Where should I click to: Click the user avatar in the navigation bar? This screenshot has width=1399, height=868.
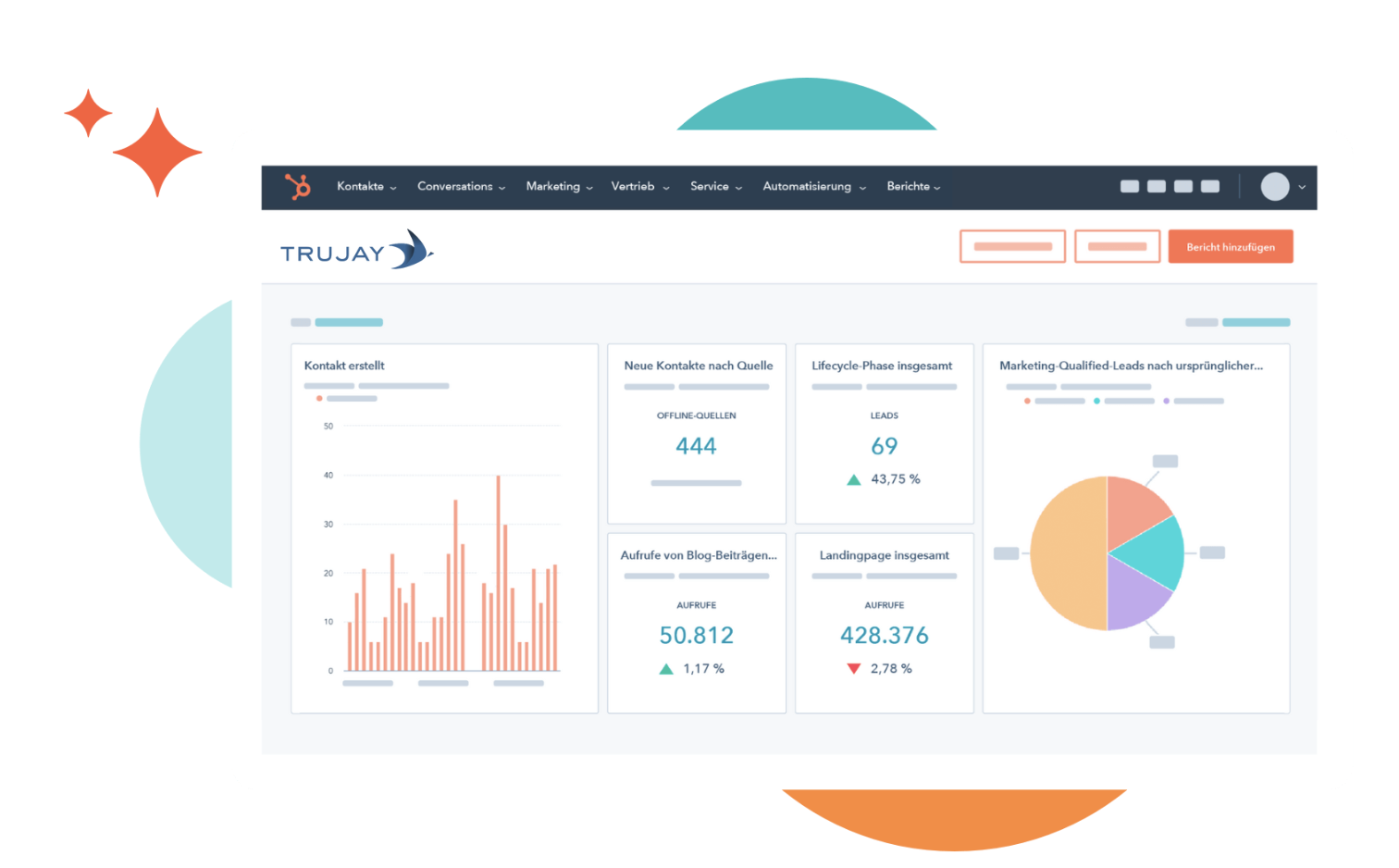[x=1274, y=187]
